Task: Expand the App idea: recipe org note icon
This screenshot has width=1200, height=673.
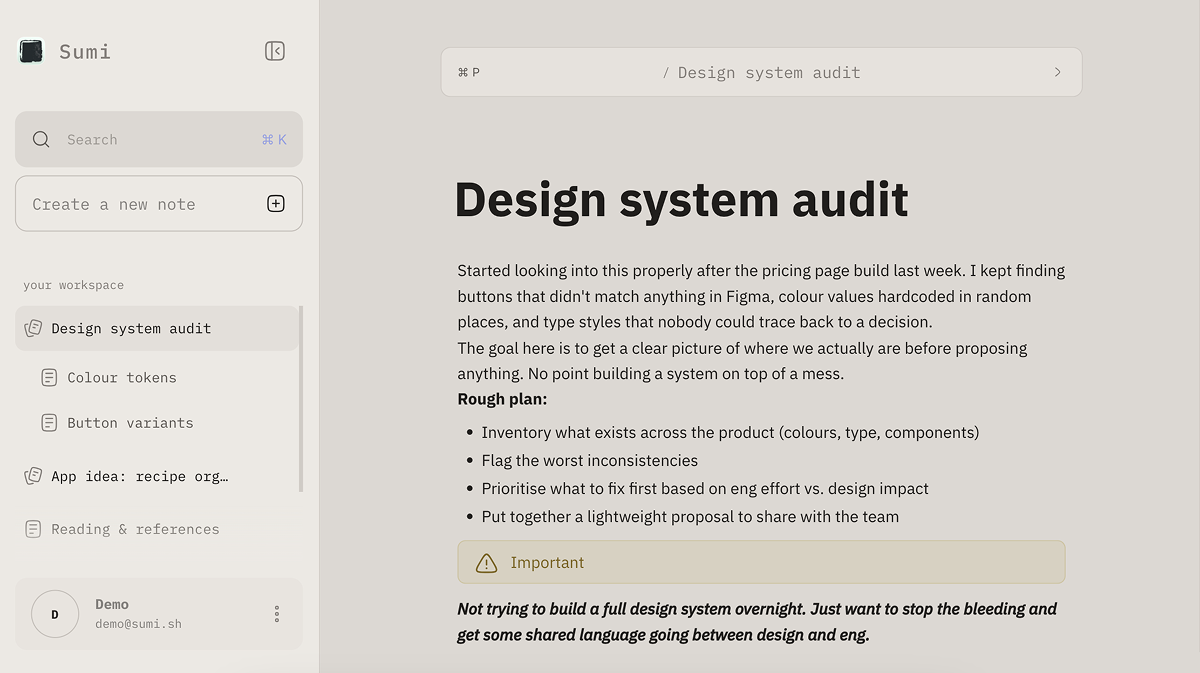Action: (x=34, y=476)
